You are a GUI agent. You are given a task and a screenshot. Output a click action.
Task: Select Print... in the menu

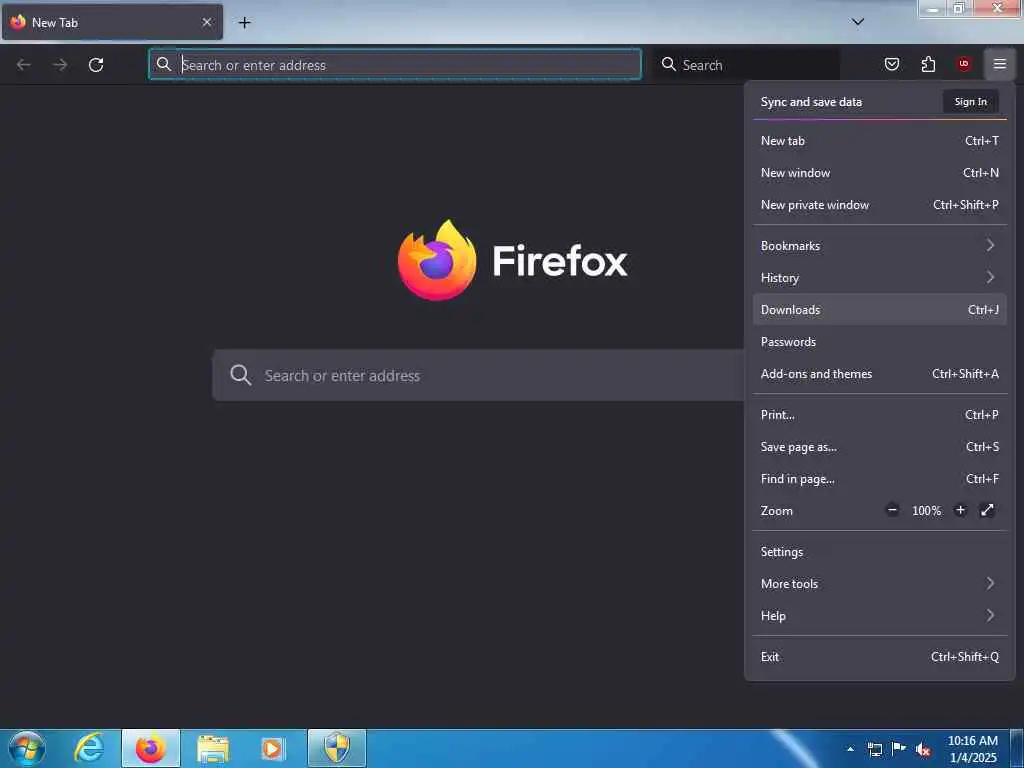880,415
